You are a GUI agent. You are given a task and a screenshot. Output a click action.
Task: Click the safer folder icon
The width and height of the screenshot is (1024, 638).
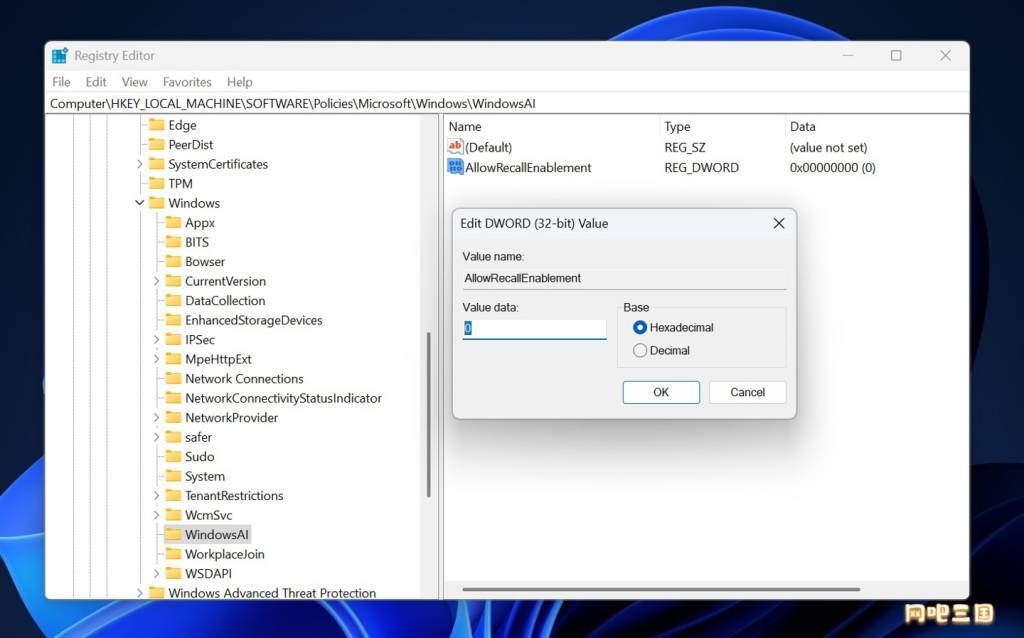tap(173, 437)
